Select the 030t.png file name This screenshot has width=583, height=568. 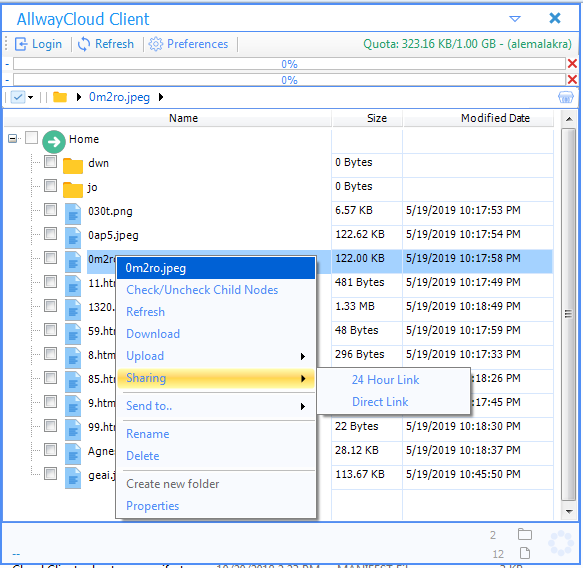pyautogui.click(x=110, y=212)
